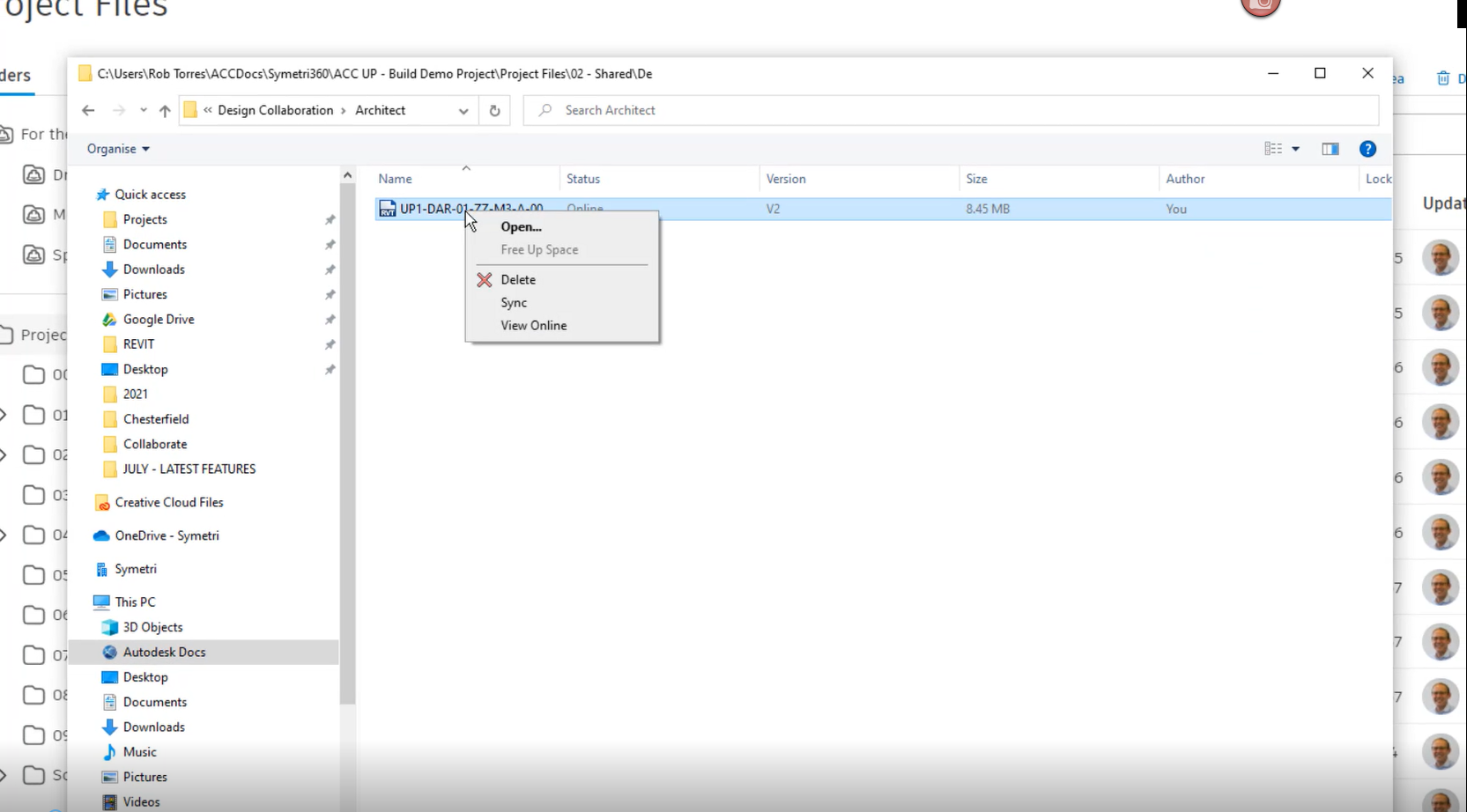1467x812 pixels.
Task: Open Projects folder in Quick access
Action: [x=144, y=219]
